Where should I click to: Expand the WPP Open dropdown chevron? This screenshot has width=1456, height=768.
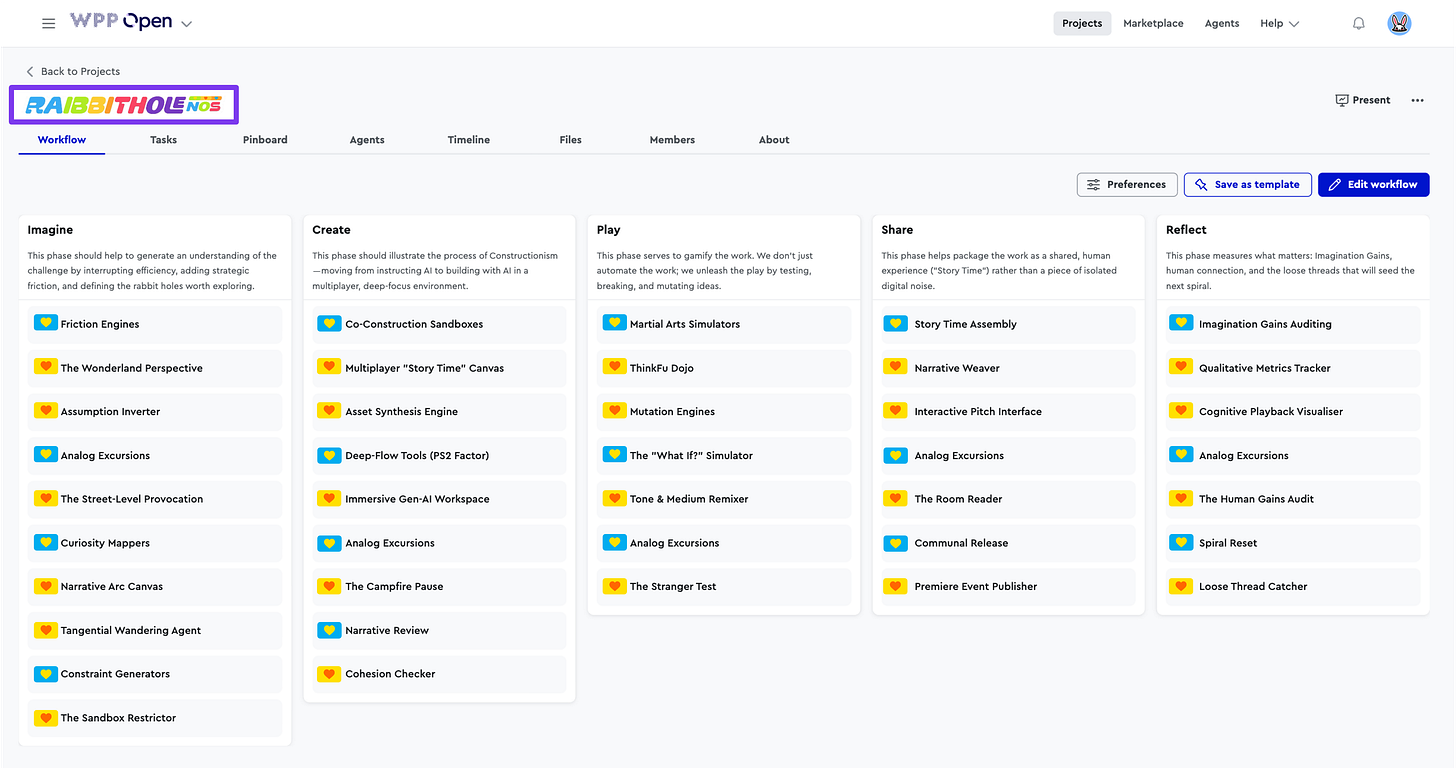[186, 23]
